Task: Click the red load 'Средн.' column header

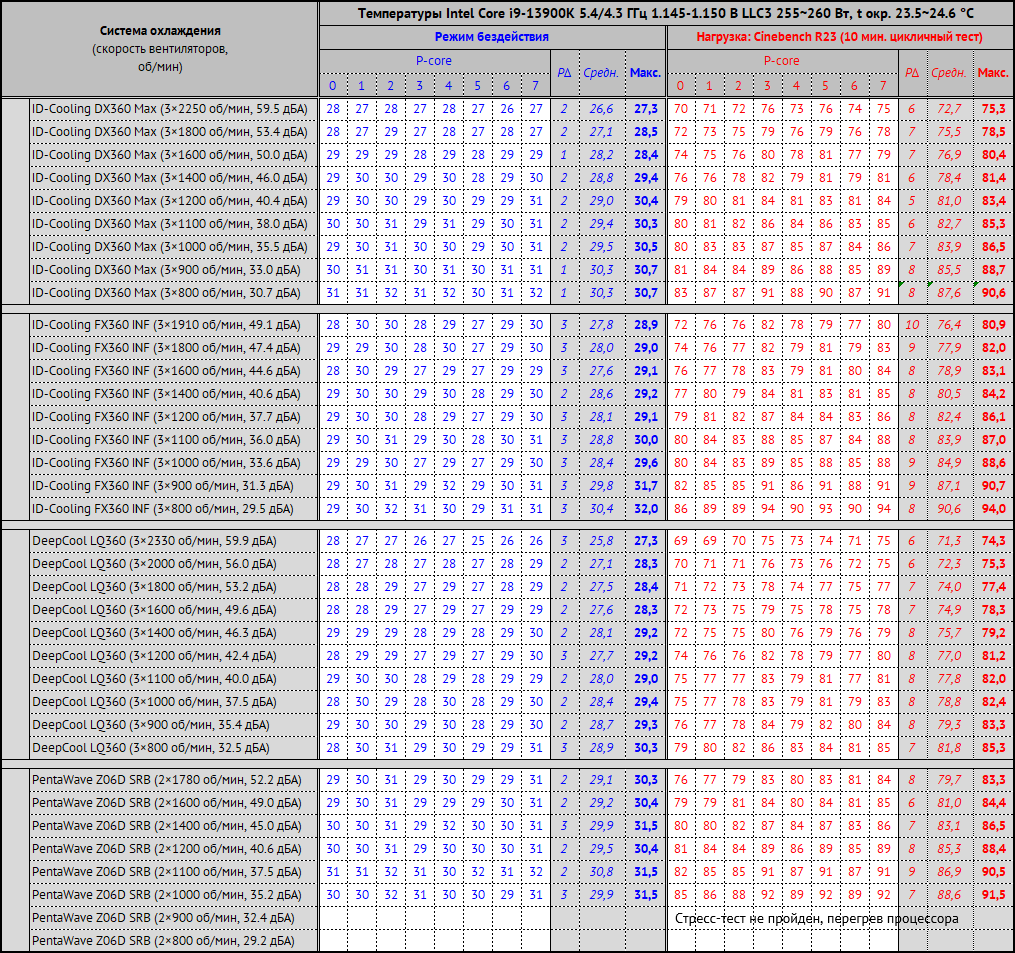Action: [x=948, y=73]
